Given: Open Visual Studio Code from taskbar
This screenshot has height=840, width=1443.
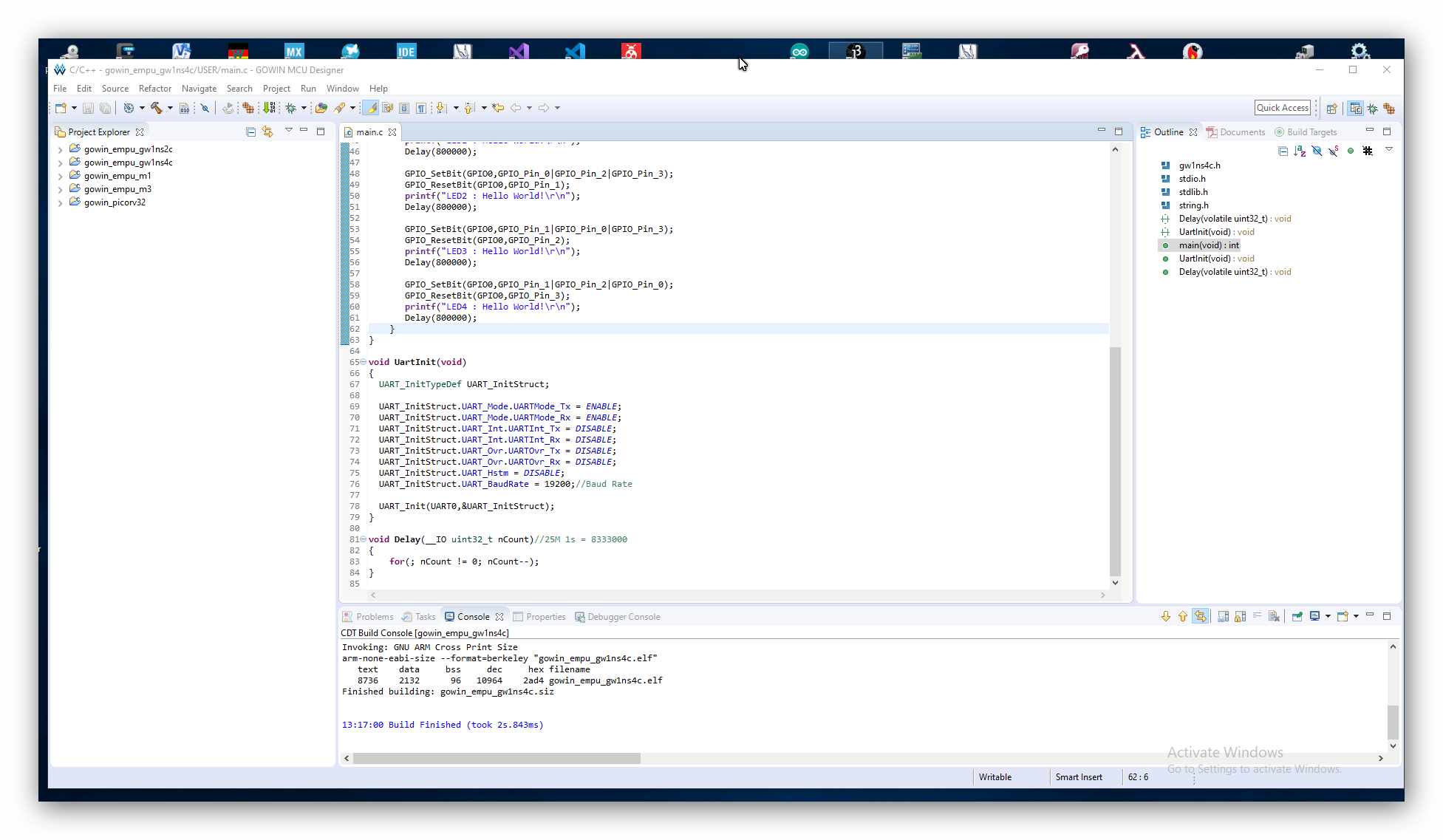Looking at the screenshot, I should pos(574,51).
